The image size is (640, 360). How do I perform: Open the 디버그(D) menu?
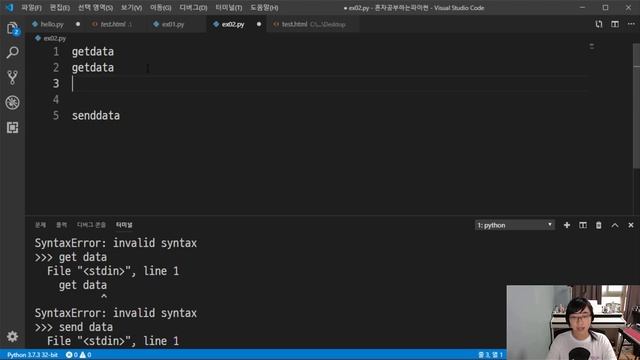tap(193, 8)
